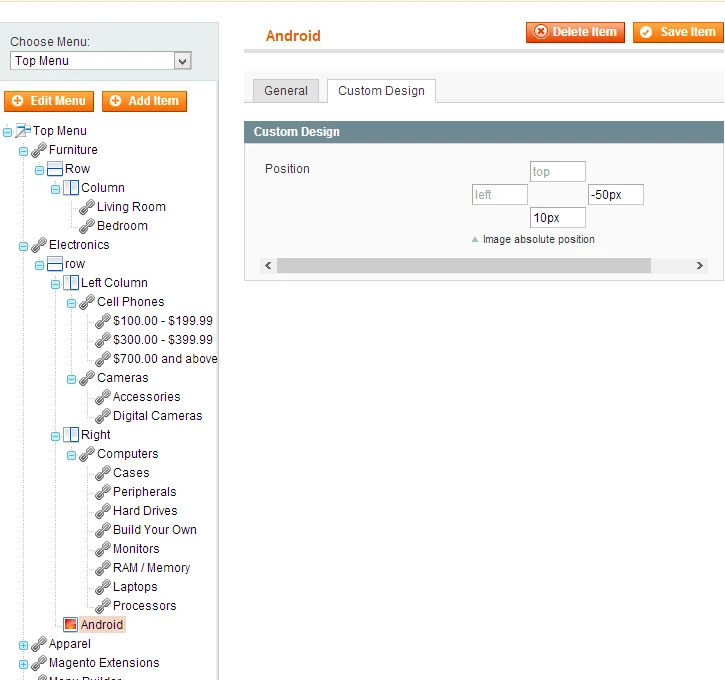Click the Delete Item button
The image size is (725, 680).
point(575,32)
